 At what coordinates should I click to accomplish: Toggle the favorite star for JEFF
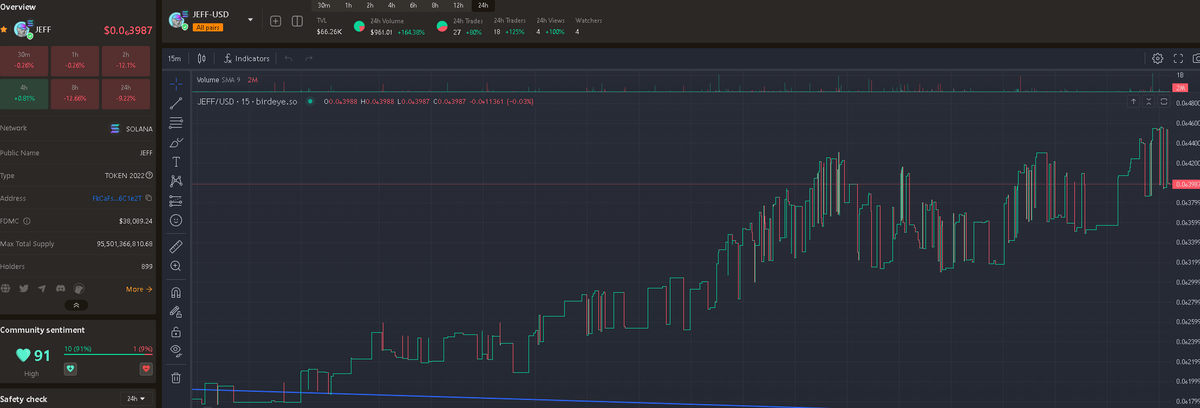click(4, 28)
